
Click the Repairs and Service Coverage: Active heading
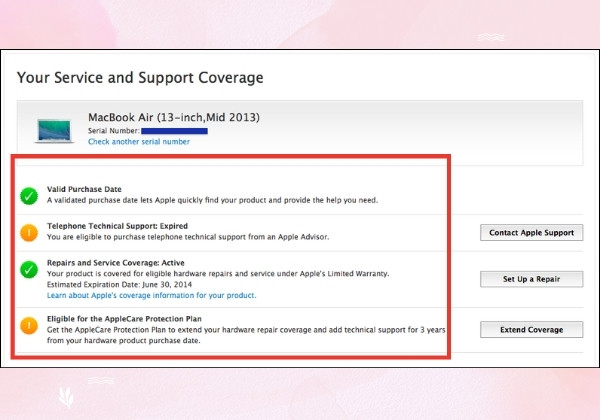tap(116, 263)
